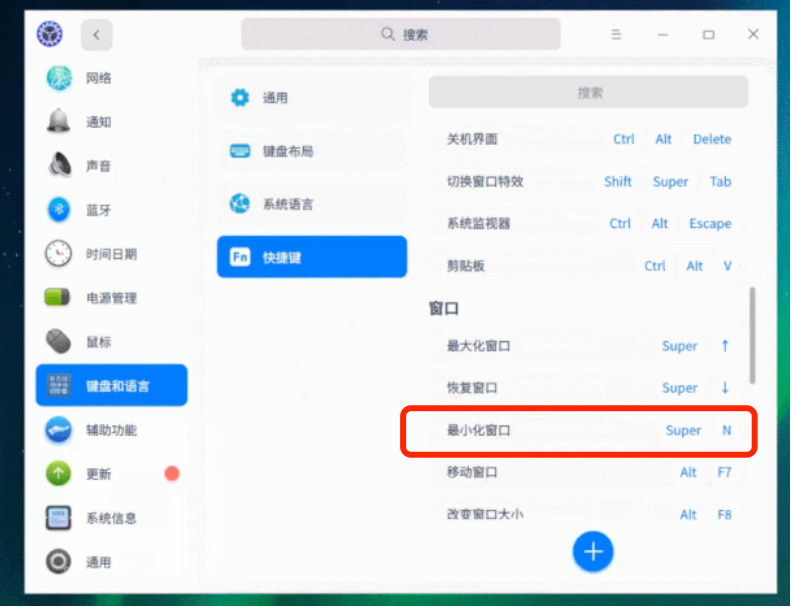Click the Date and Time clock icon
The width and height of the screenshot is (792, 608).
(x=59, y=254)
